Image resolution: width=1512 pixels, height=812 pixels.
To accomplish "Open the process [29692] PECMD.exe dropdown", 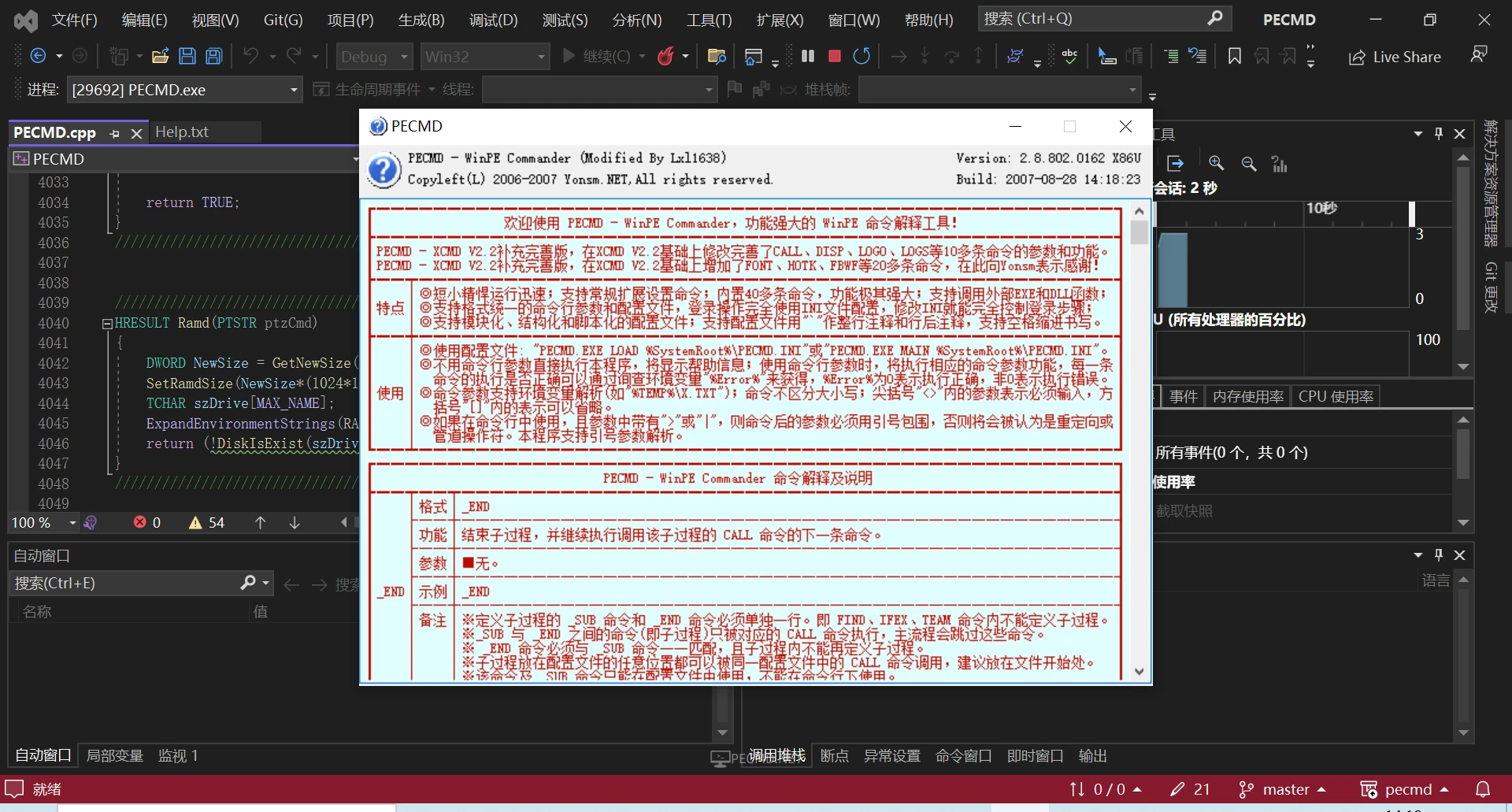I will (x=184, y=90).
